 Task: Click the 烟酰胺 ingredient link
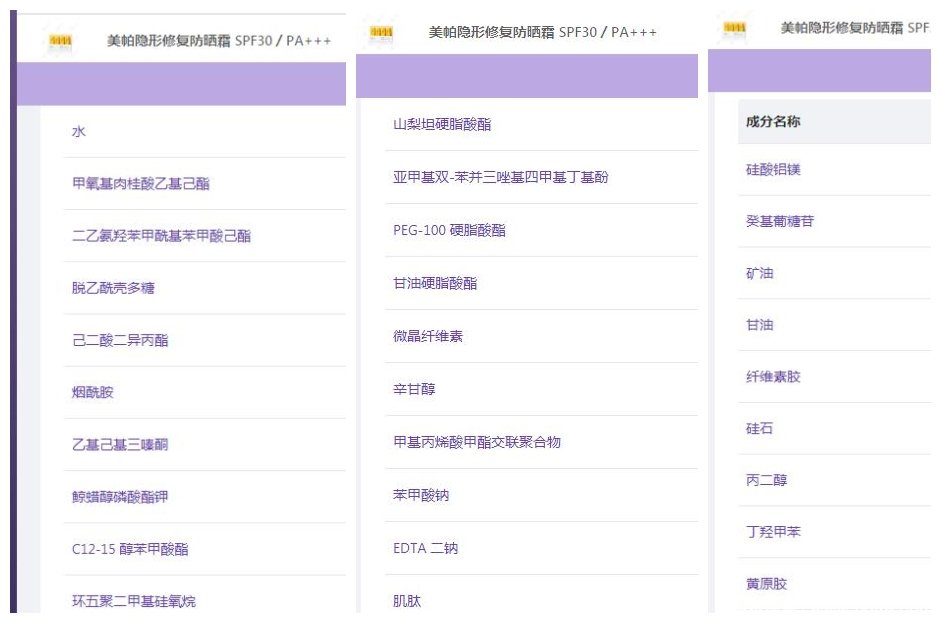click(x=93, y=392)
